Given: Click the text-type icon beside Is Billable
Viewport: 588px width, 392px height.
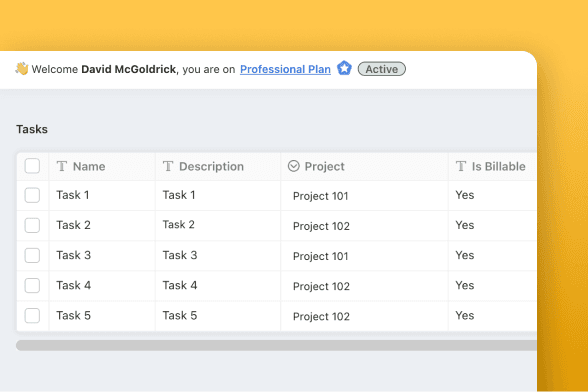Looking at the screenshot, I should point(461,166).
